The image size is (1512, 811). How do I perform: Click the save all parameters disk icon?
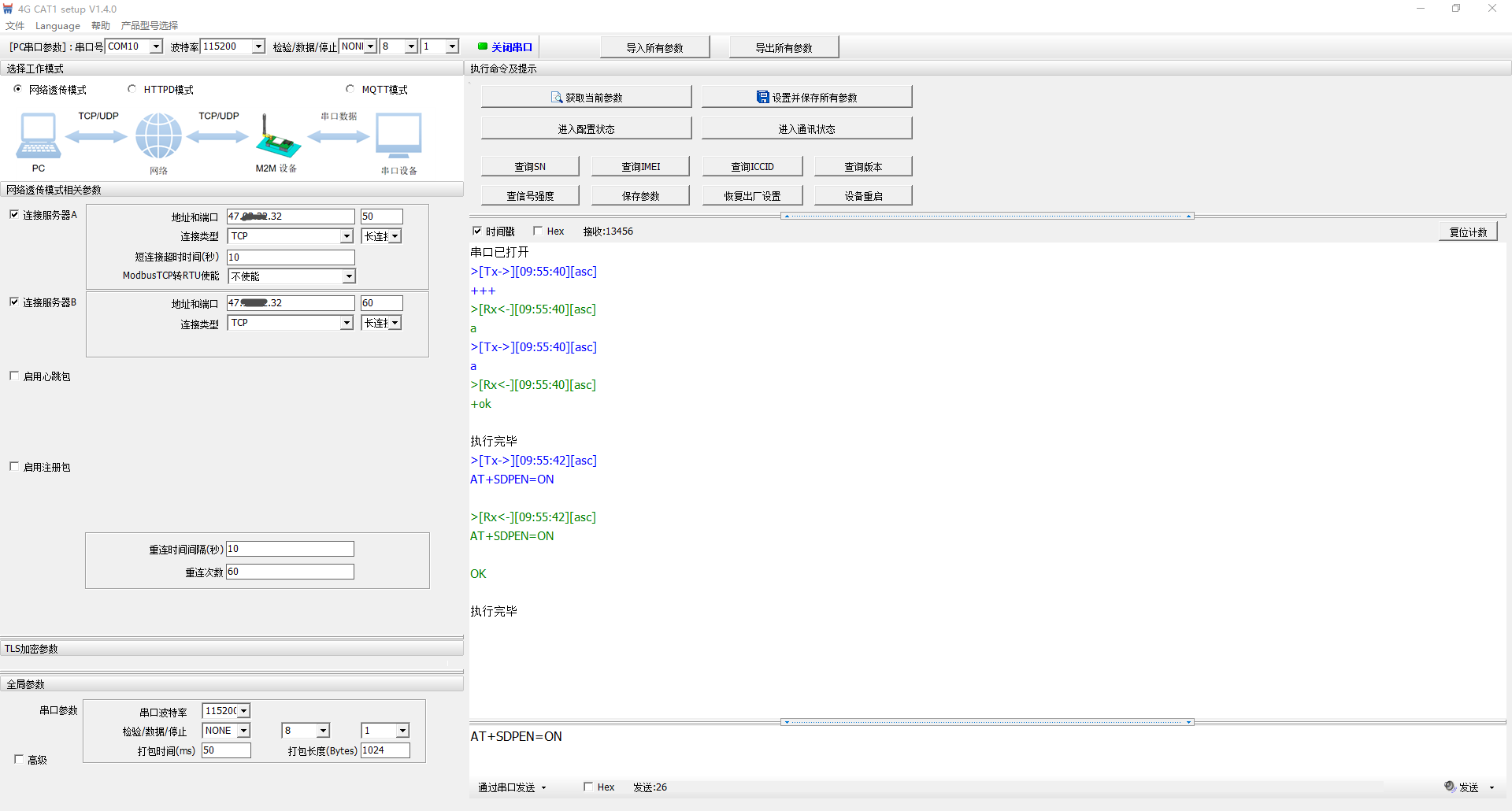(x=762, y=98)
